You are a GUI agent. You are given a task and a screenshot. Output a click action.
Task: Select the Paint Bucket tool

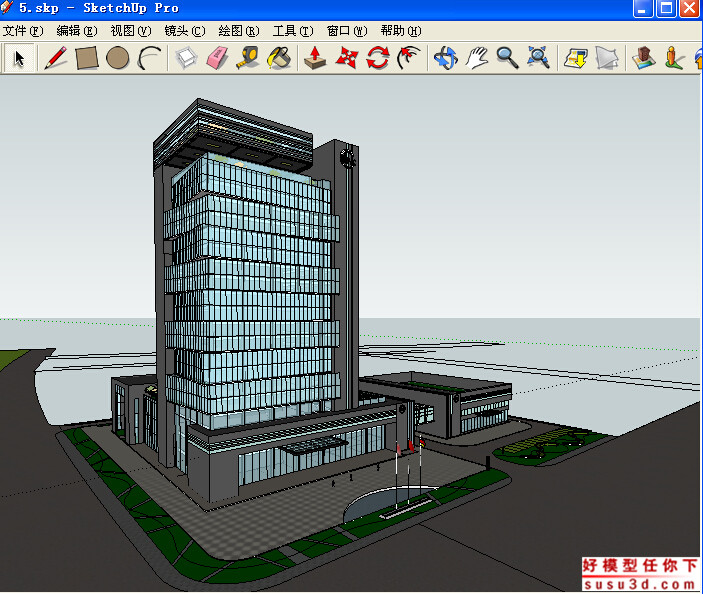279,58
